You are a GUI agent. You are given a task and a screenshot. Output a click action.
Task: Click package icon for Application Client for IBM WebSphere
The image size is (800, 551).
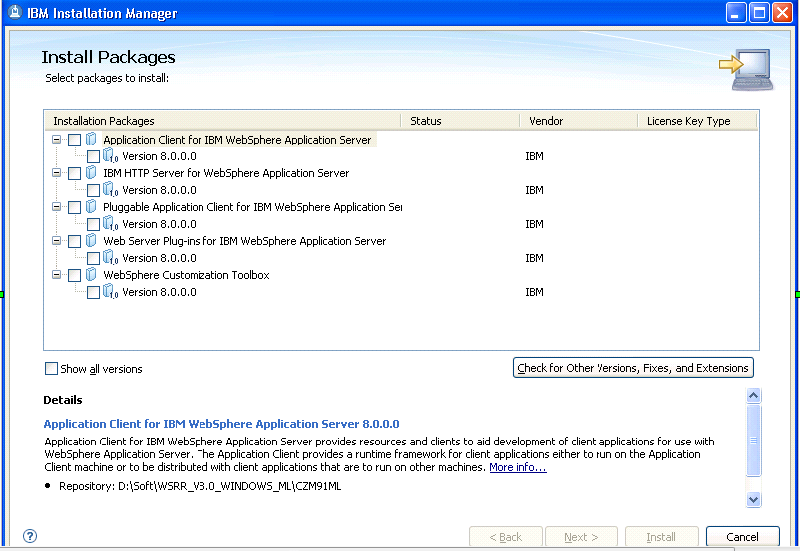click(91, 139)
